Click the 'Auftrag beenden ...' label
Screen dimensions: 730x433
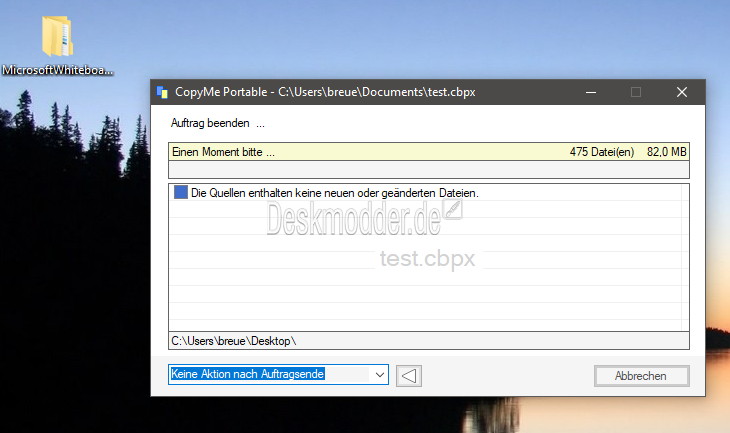217,123
